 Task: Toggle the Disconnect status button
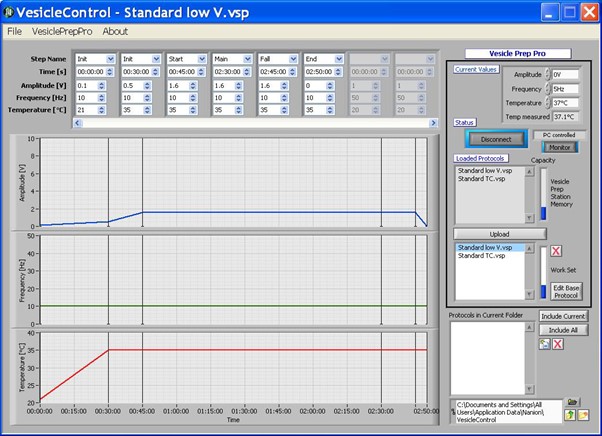[x=496, y=139]
